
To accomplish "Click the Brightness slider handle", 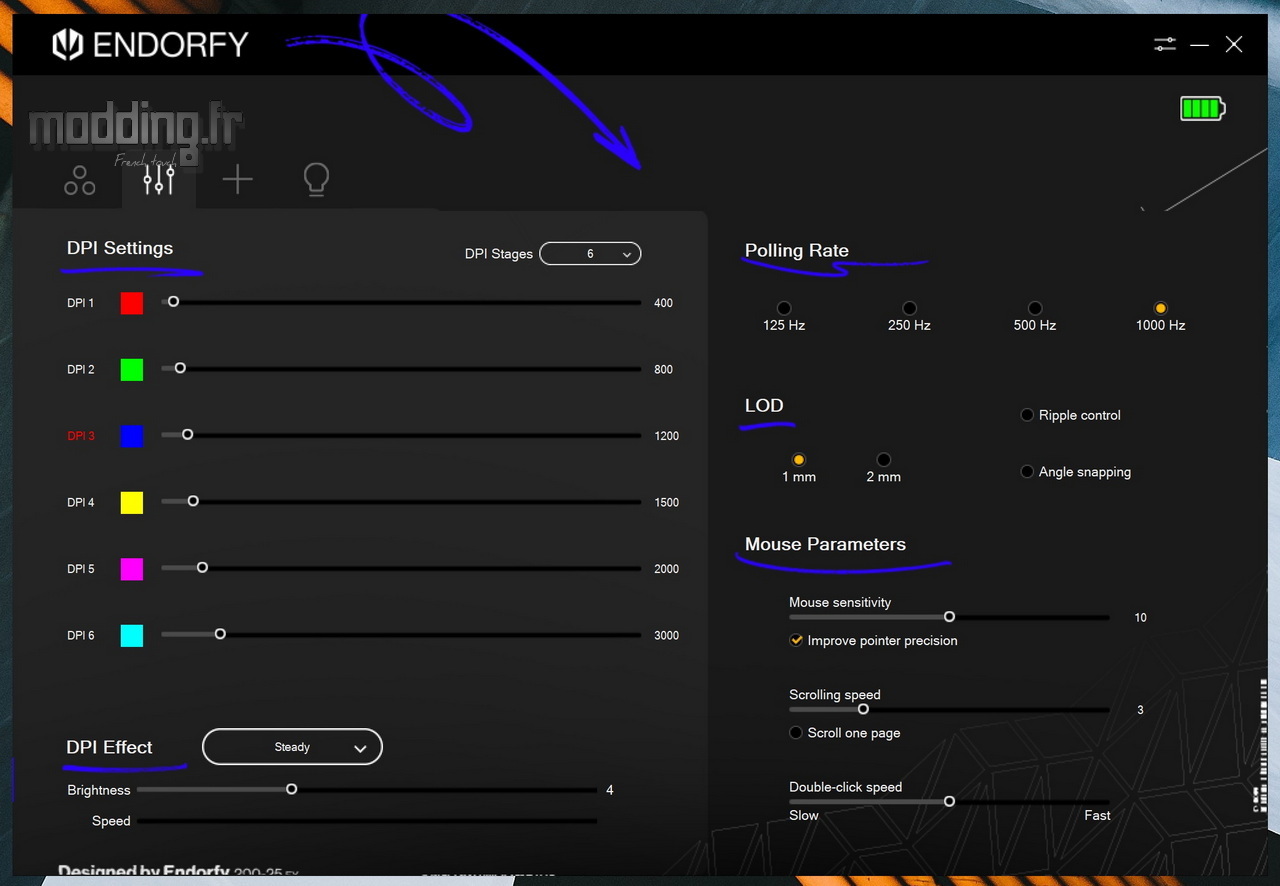I will 292,789.
